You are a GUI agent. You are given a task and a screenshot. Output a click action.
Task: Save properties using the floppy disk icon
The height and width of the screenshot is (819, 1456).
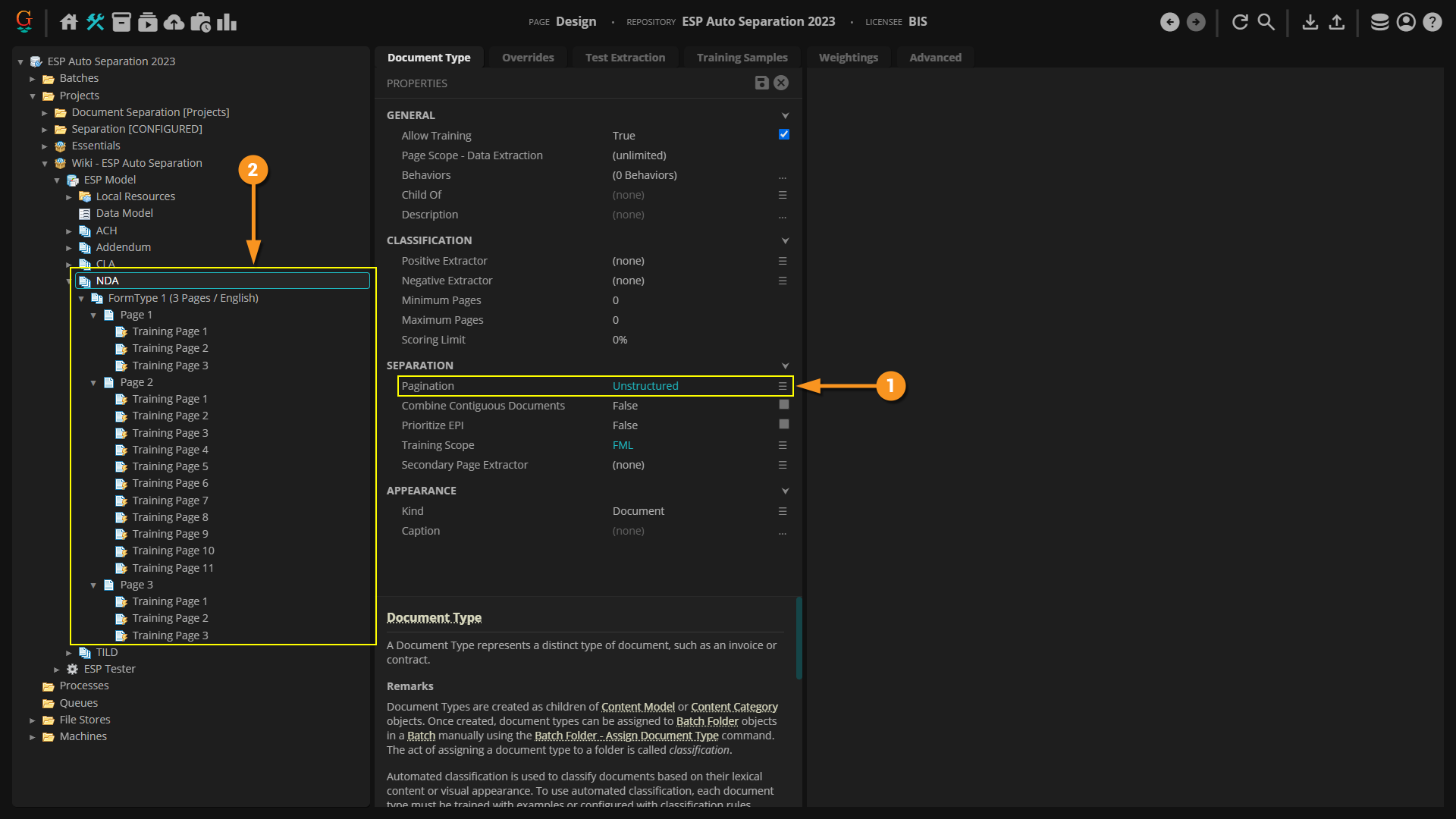tap(761, 83)
